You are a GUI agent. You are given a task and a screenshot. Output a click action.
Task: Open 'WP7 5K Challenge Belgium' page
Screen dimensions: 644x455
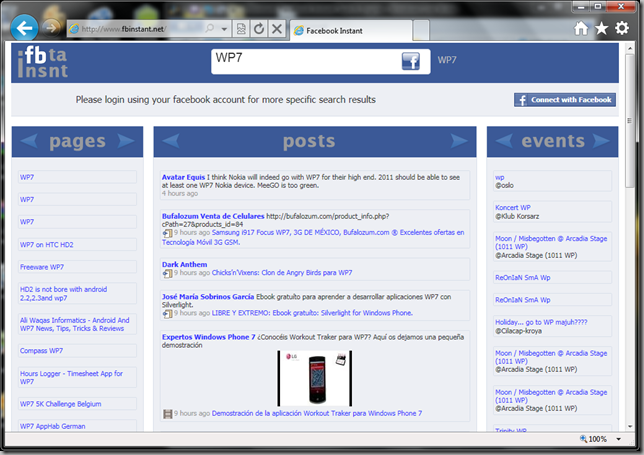coord(60,404)
